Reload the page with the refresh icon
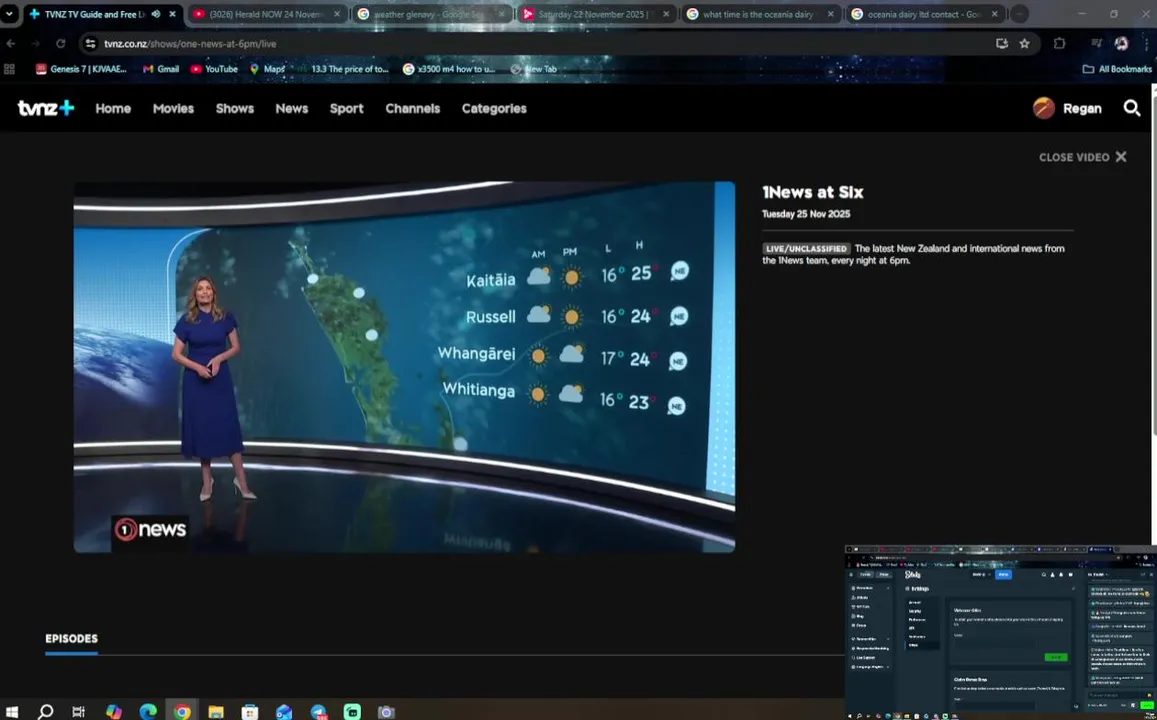1157x720 pixels. (x=61, y=44)
